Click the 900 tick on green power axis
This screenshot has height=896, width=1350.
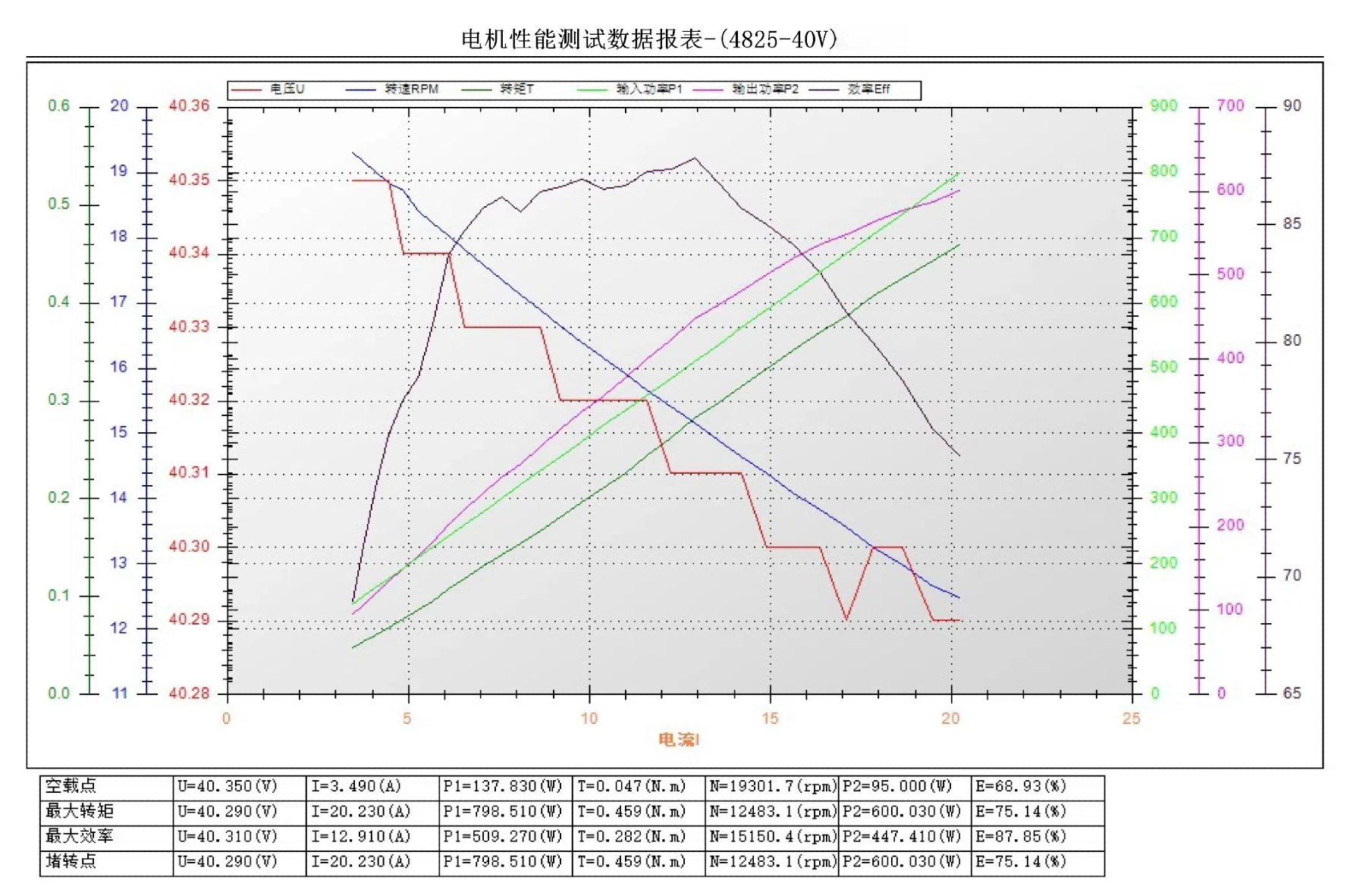pyautogui.click(x=1163, y=106)
